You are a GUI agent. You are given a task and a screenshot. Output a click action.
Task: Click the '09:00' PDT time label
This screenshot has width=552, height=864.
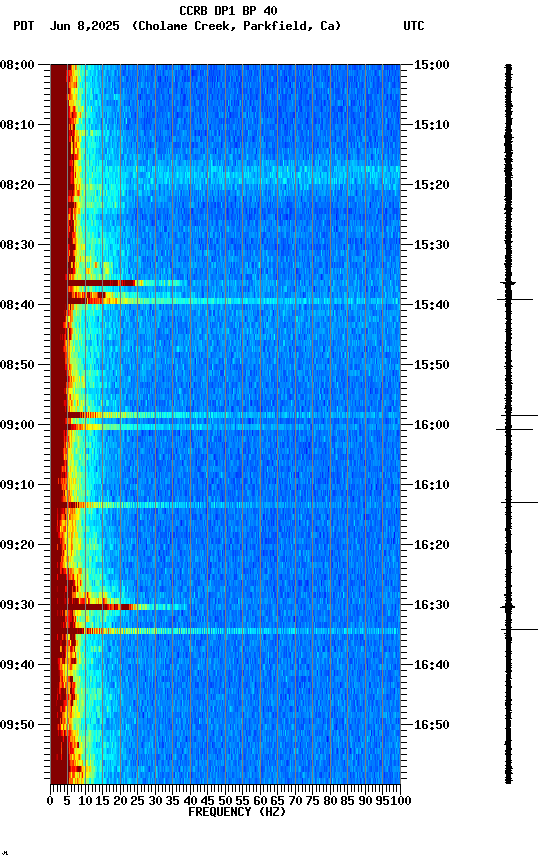pyautogui.click(x=17, y=425)
